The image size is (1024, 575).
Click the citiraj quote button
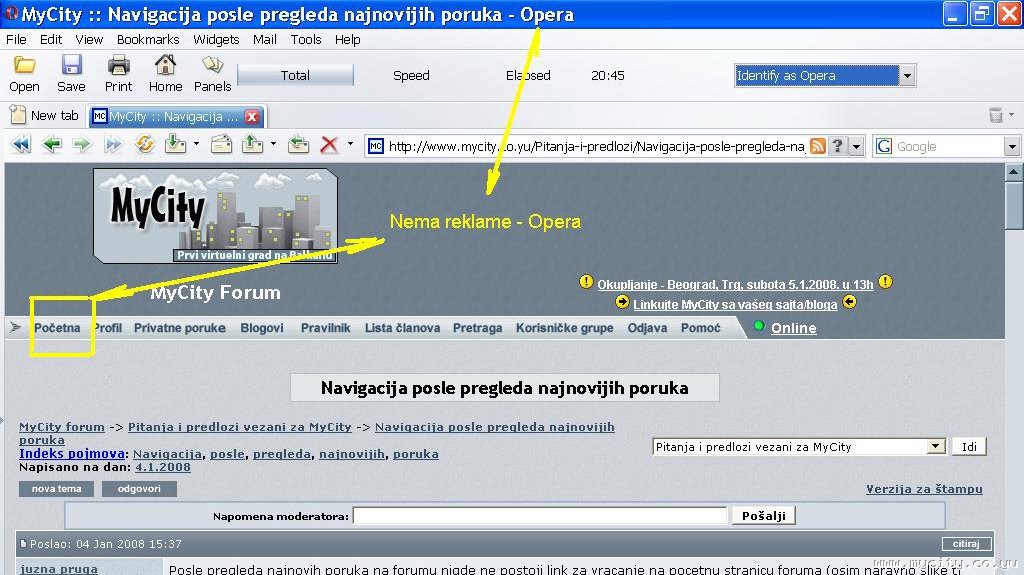tap(966, 544)
